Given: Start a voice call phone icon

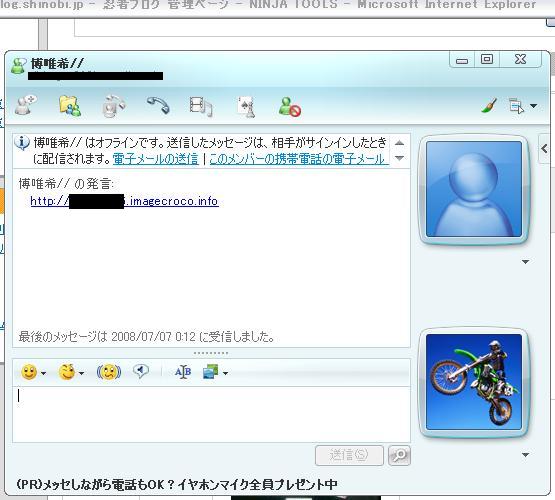Looking at the screenshot, I should click(158, 105).
